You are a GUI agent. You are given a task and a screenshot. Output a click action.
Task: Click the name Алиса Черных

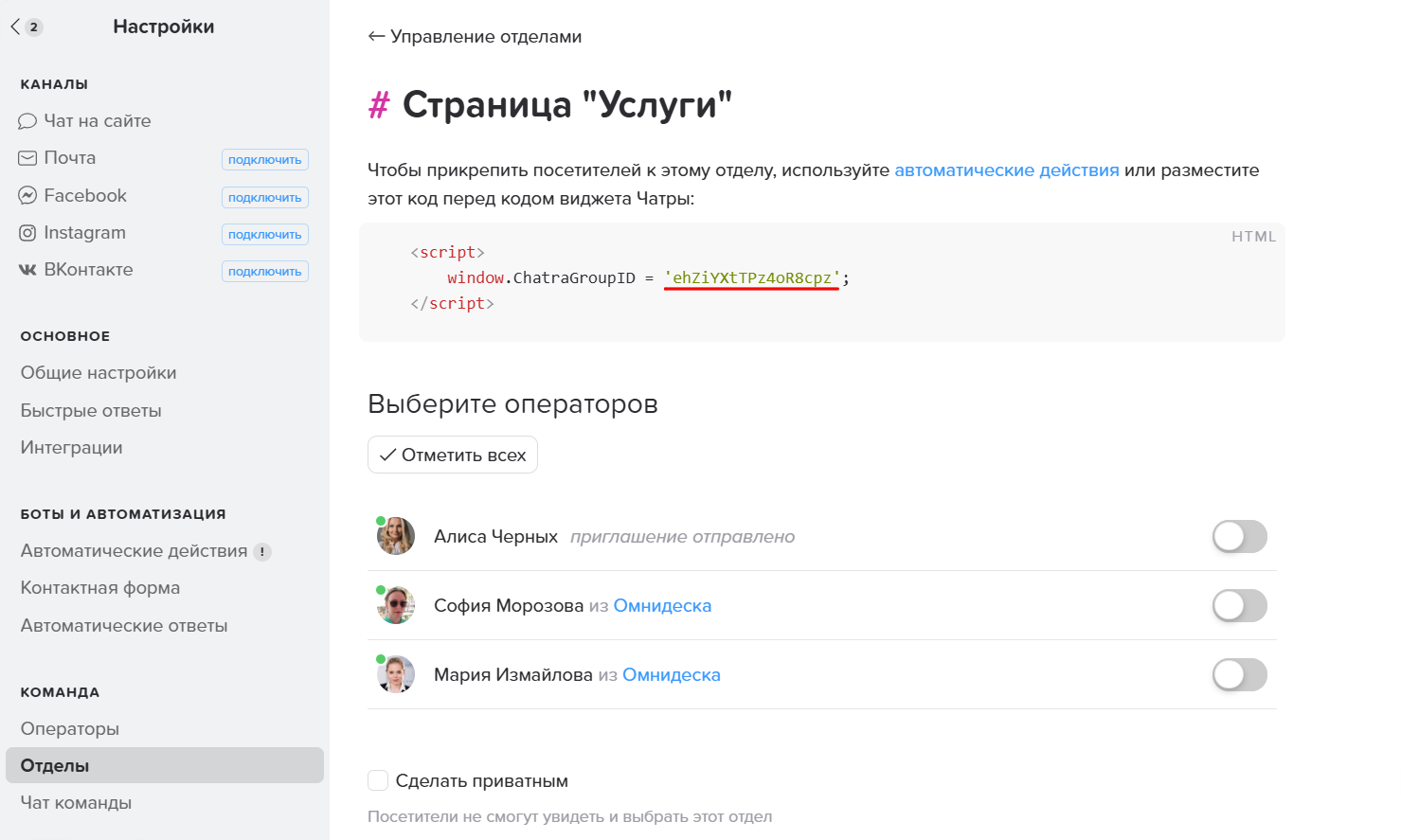tap(495, 537)
